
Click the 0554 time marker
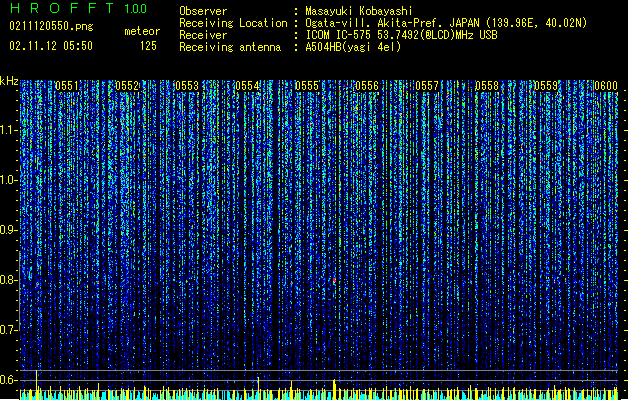tap(247, 86)
